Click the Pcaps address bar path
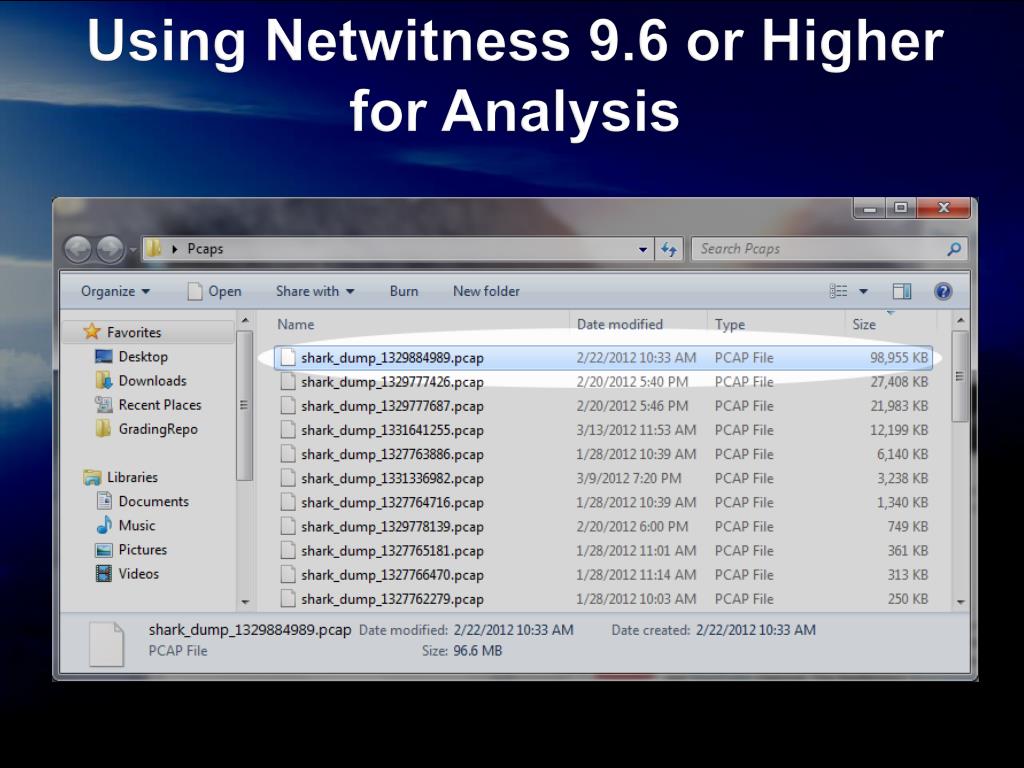Image resolution: width=1024 pixels, height=768 pixels. (x=205, y=249)
